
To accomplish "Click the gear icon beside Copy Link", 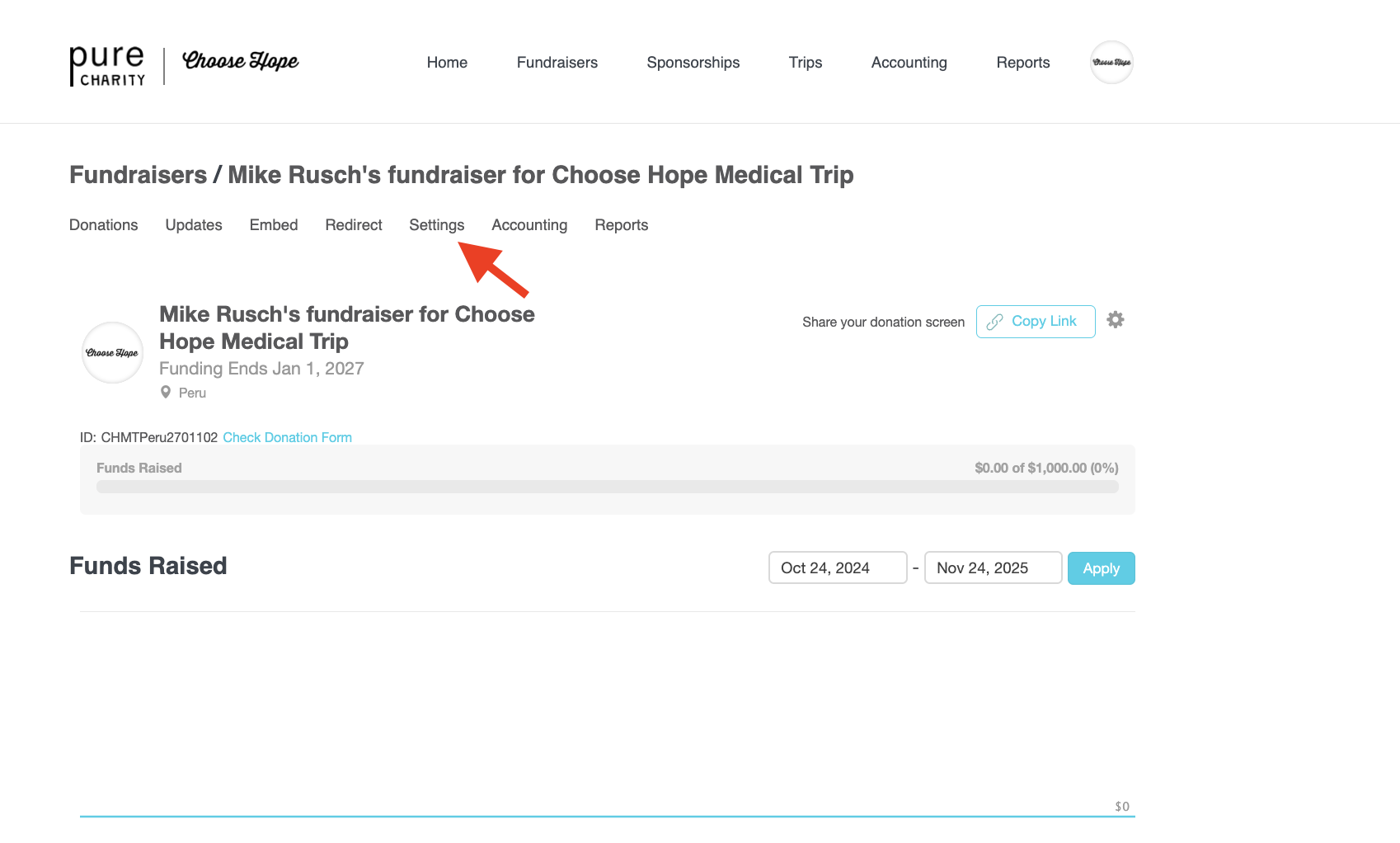I will [1116, 320].
